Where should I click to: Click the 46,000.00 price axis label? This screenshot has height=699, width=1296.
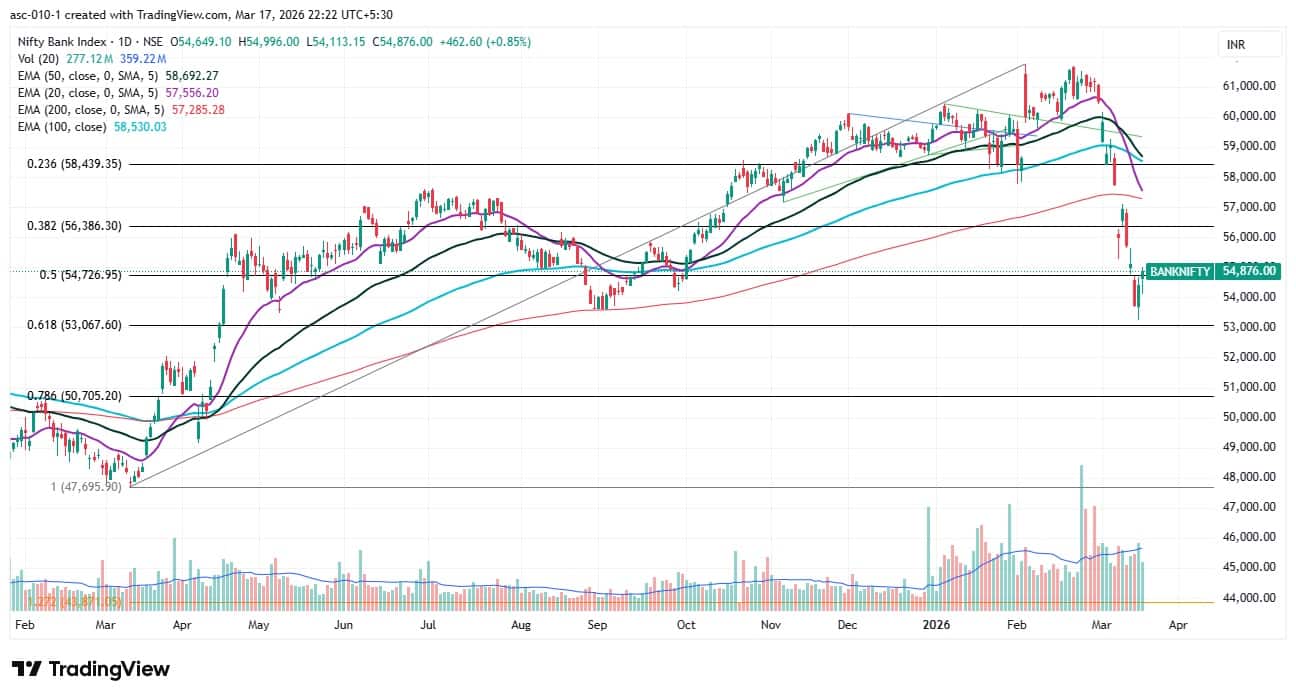coord(1248,537)
